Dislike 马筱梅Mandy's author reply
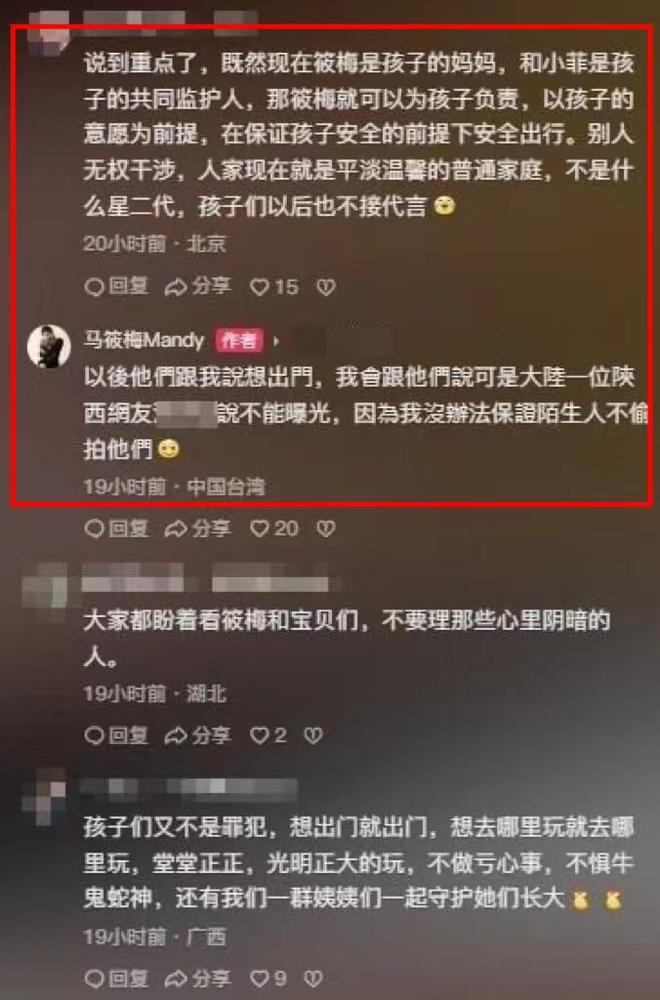Screen dimensions: 660x1000 pos(326,529)
